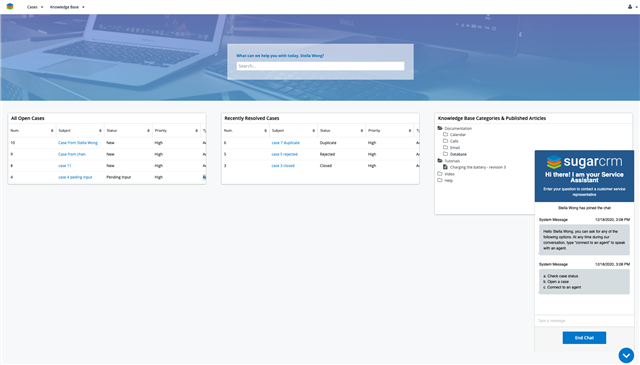Viewport: 640px width, 365px height.
Task: Select the Help category
Action: click(x=449, y=180)
